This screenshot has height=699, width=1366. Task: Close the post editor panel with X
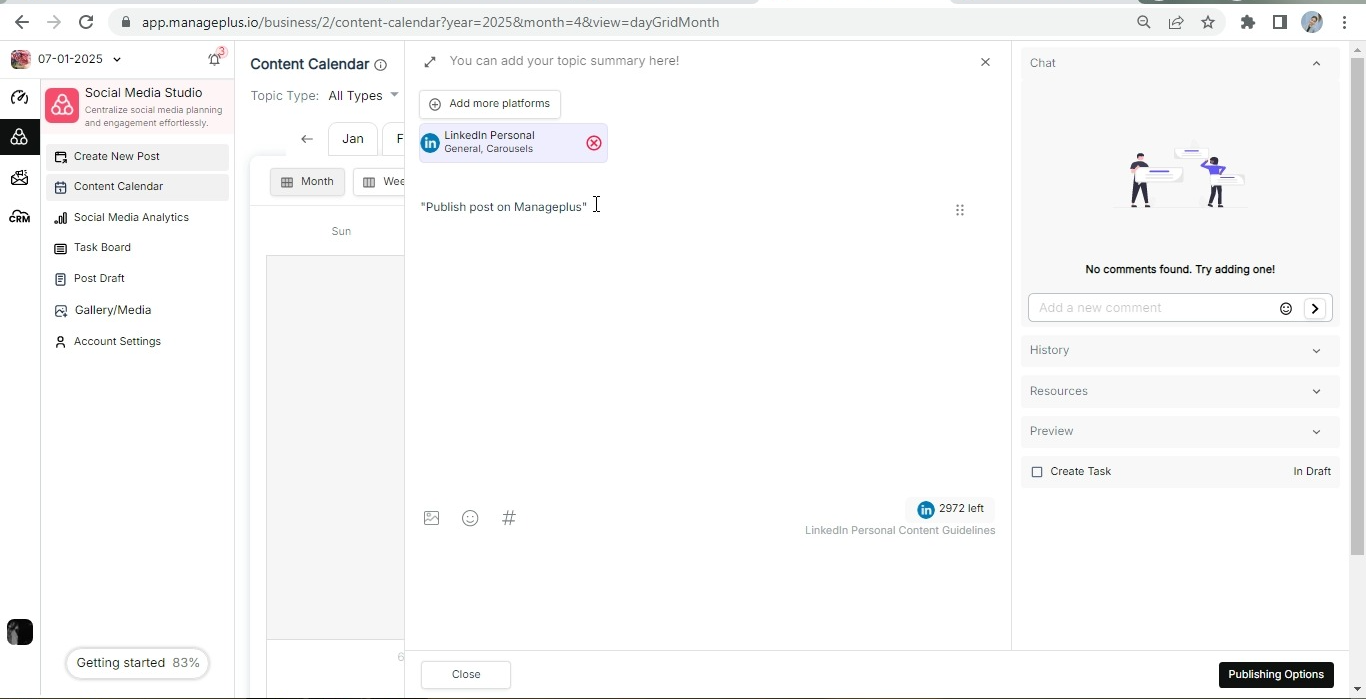coord(985,62)
